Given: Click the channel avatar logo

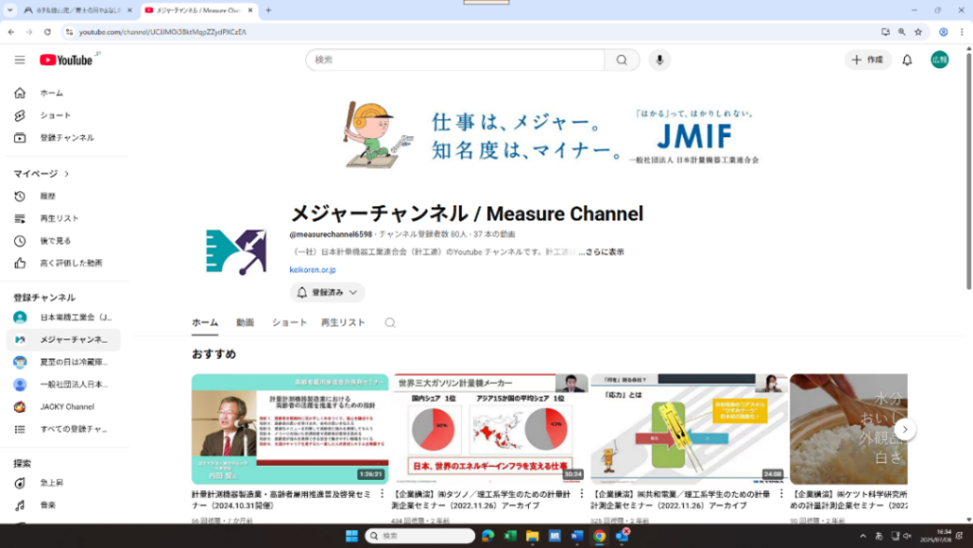Looking at the screenshot, I should pos(236,252).
